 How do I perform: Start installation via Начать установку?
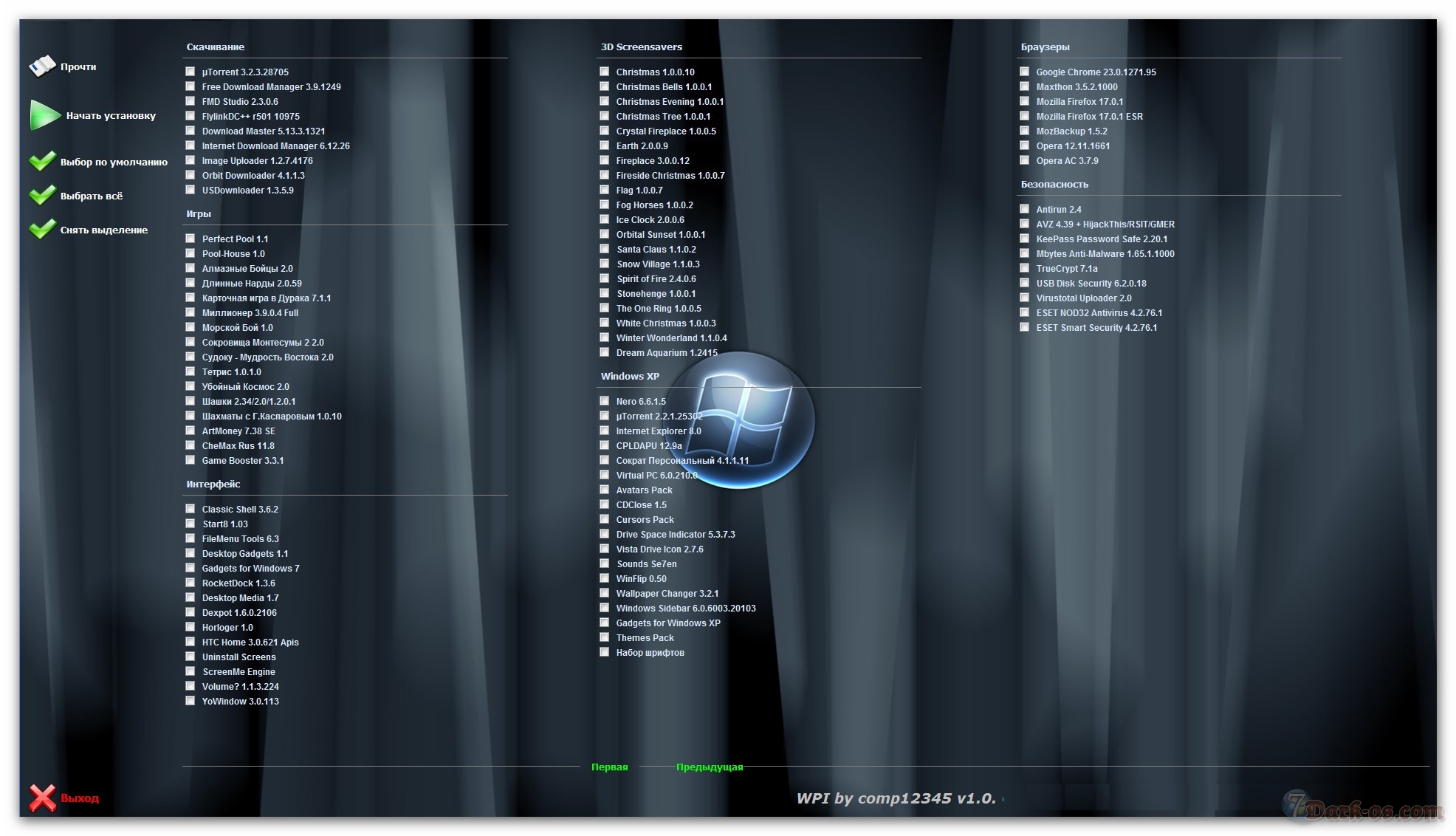111,115
